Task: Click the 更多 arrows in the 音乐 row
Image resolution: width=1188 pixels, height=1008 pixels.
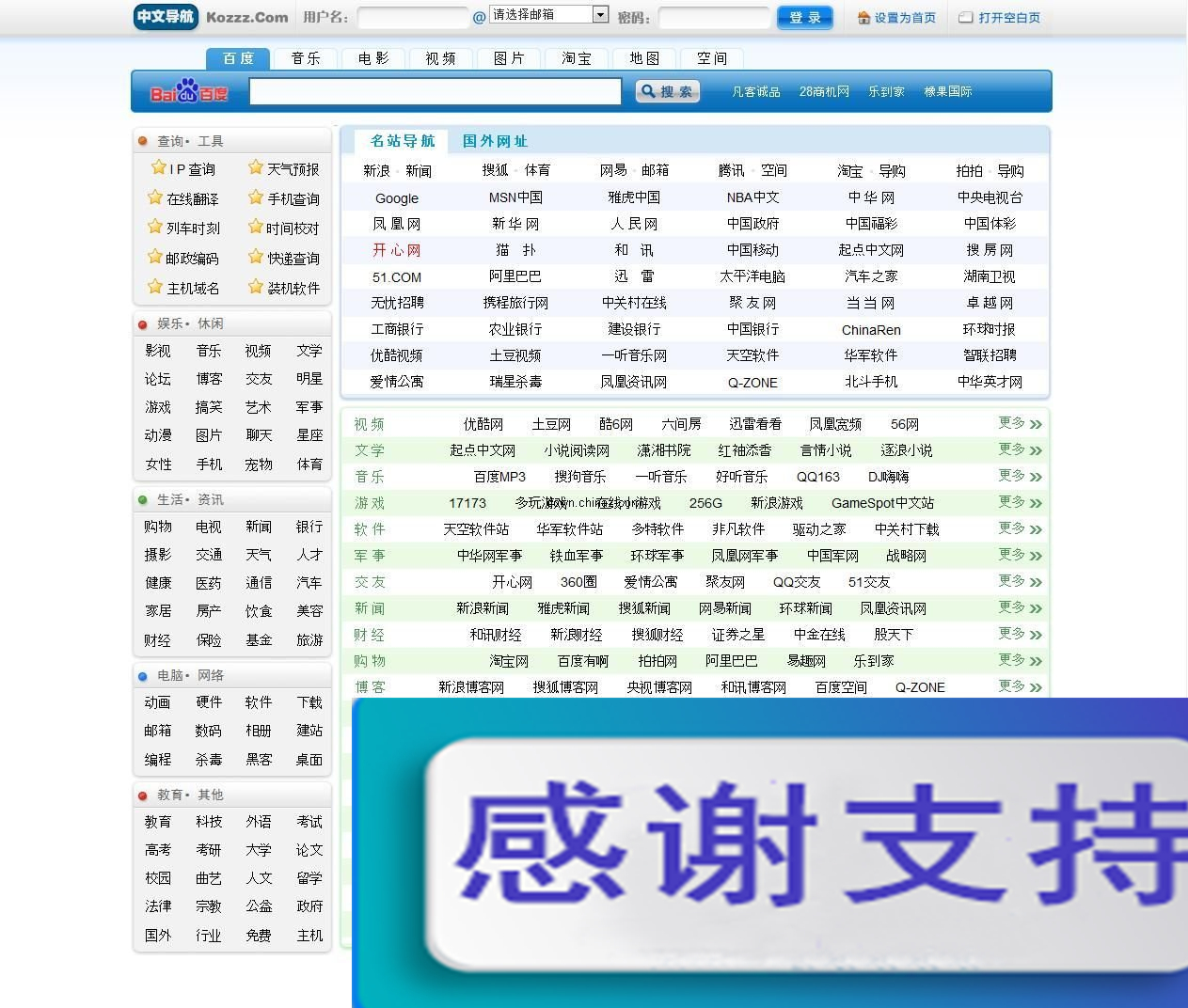Action: click(x=1036, y=477)
